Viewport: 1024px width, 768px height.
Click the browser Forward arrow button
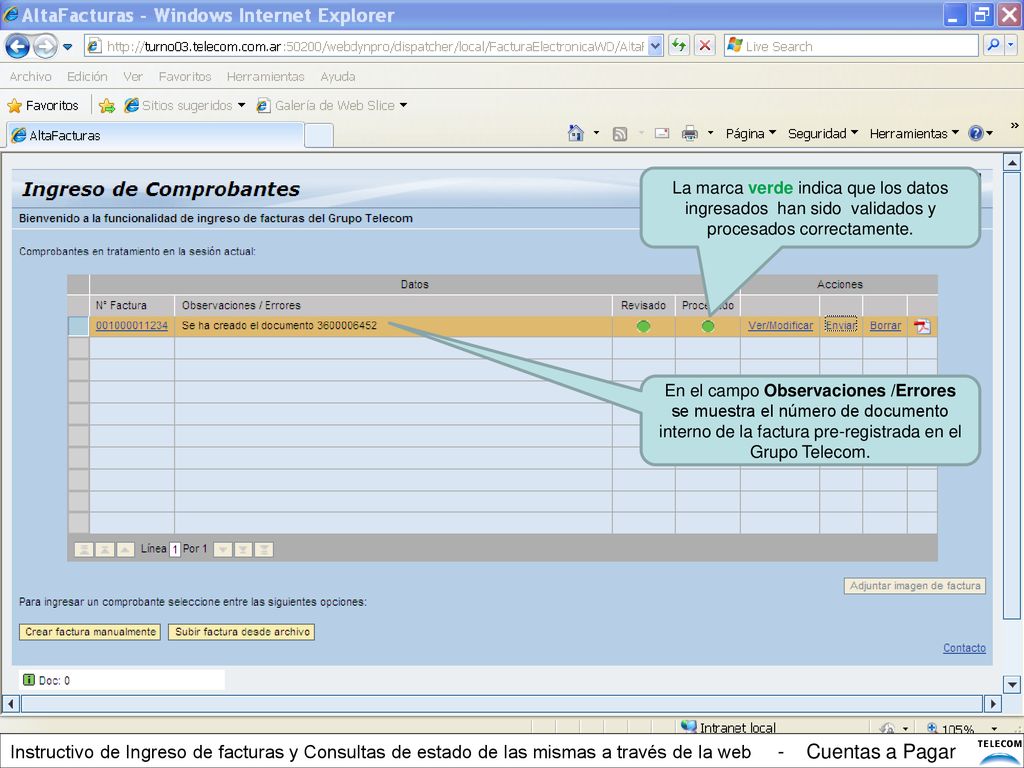pyautogui.click(x=45, y=46)
